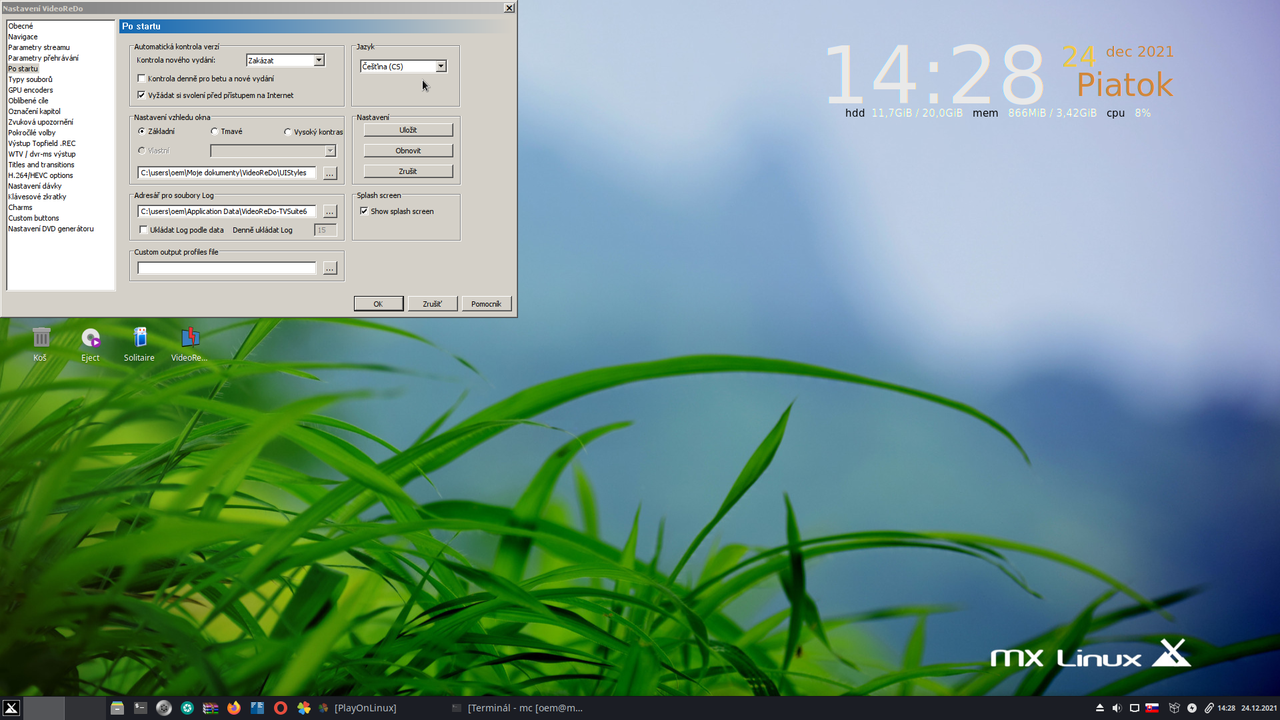Open the Kôš trash desktop icon

pyautogui.click(x=41, y=343)
